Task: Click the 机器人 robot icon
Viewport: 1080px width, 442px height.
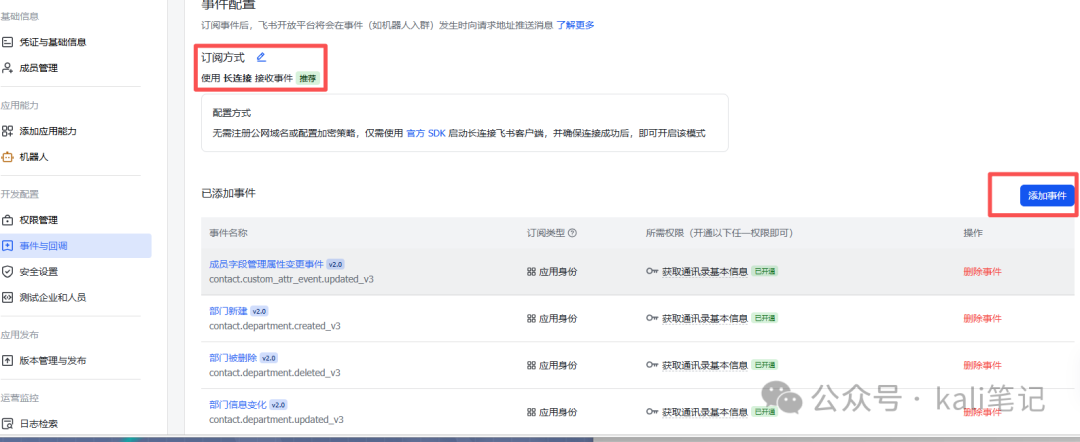Action: point(8,157)
